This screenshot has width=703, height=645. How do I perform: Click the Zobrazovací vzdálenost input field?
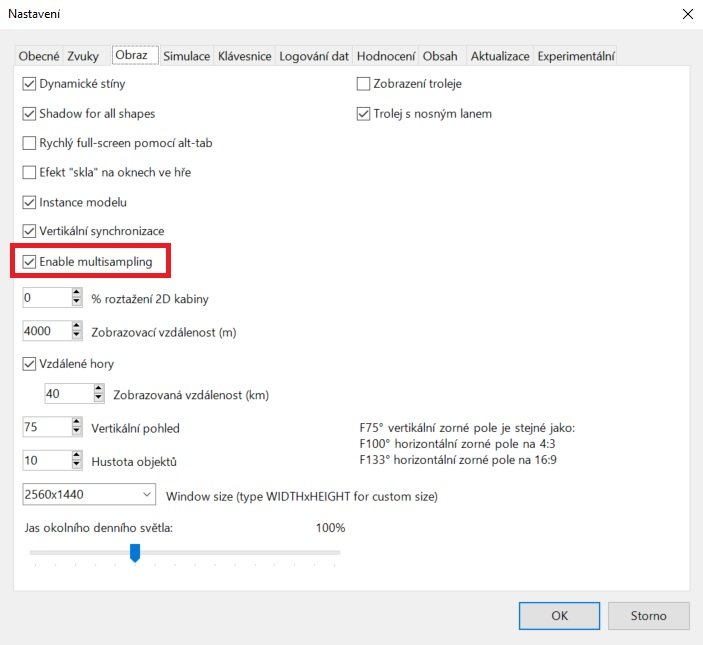(x=45, y=332)
